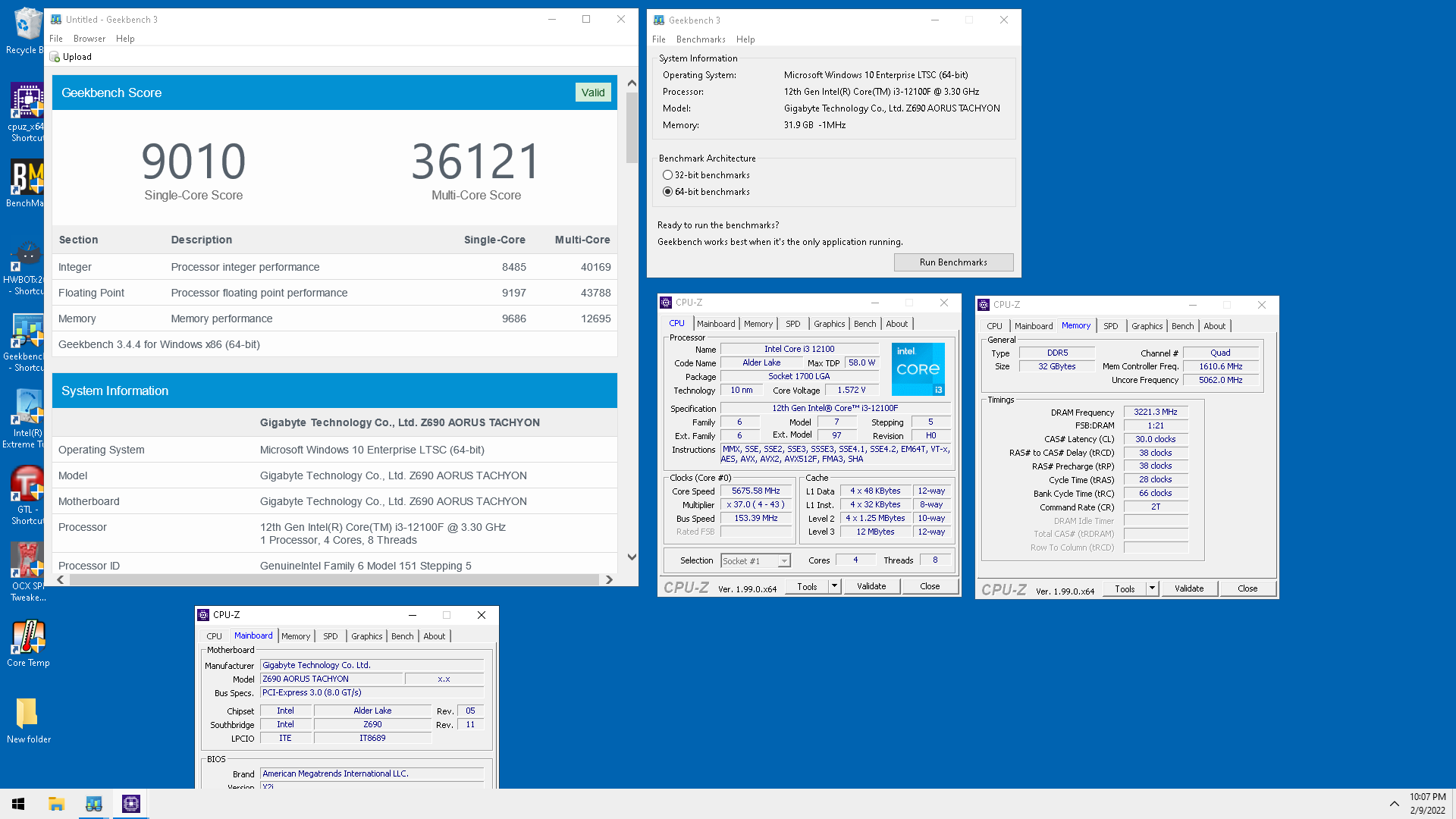Screen dimensions: 1456x819
Task: Open File Explorer from the taskbar
Action: tap(56, 804)
